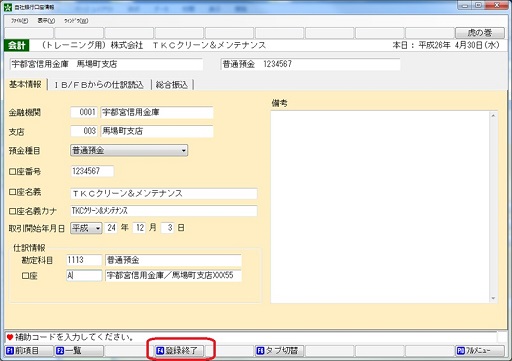Image resolution: width=512 pixels, height=361 pixels.
Task: Click the 金融機関 name field 宇都宮信用金庫
Action: [157, 112]
